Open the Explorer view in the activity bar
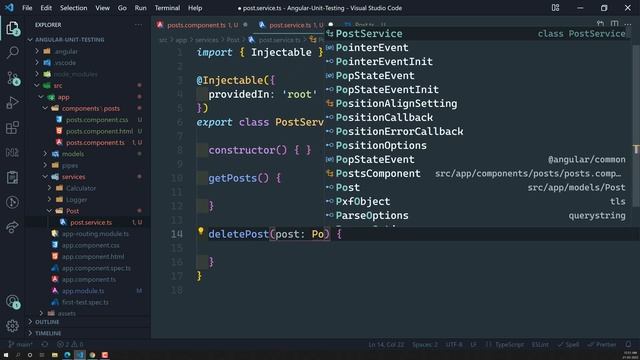This screenshot has width=640, height=360. [x=13, y=29]
